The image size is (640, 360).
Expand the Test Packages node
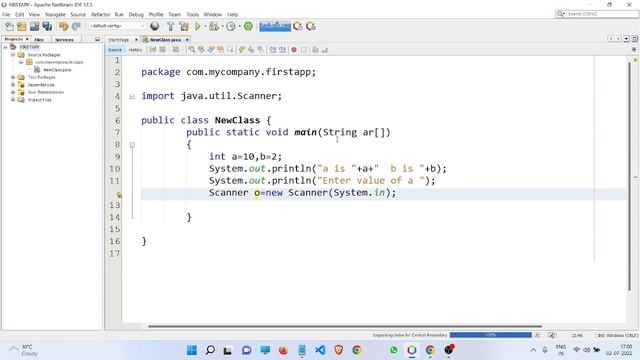pyautogui.click(x=13, y=77)
